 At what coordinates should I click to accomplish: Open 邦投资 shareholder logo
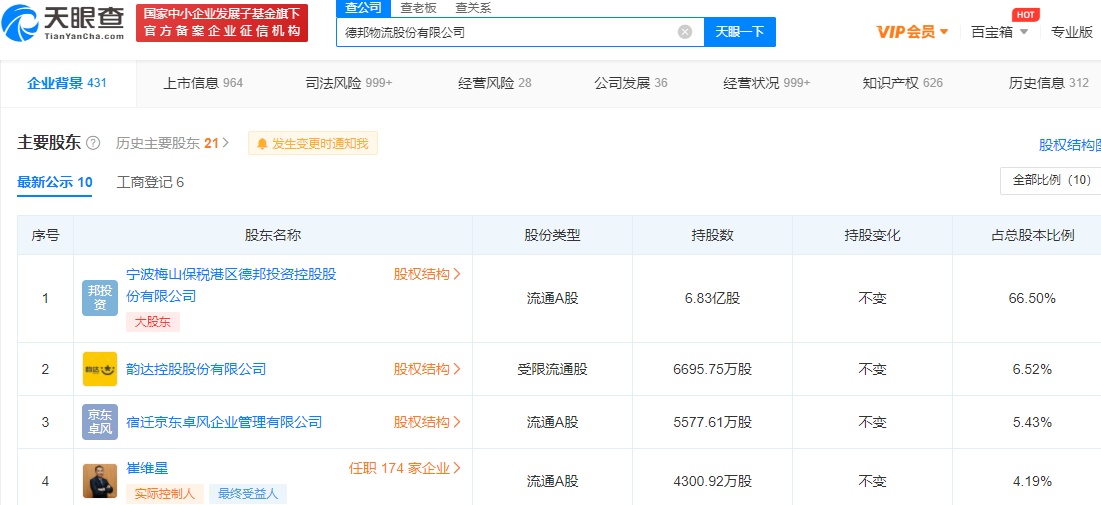[100, 298]
